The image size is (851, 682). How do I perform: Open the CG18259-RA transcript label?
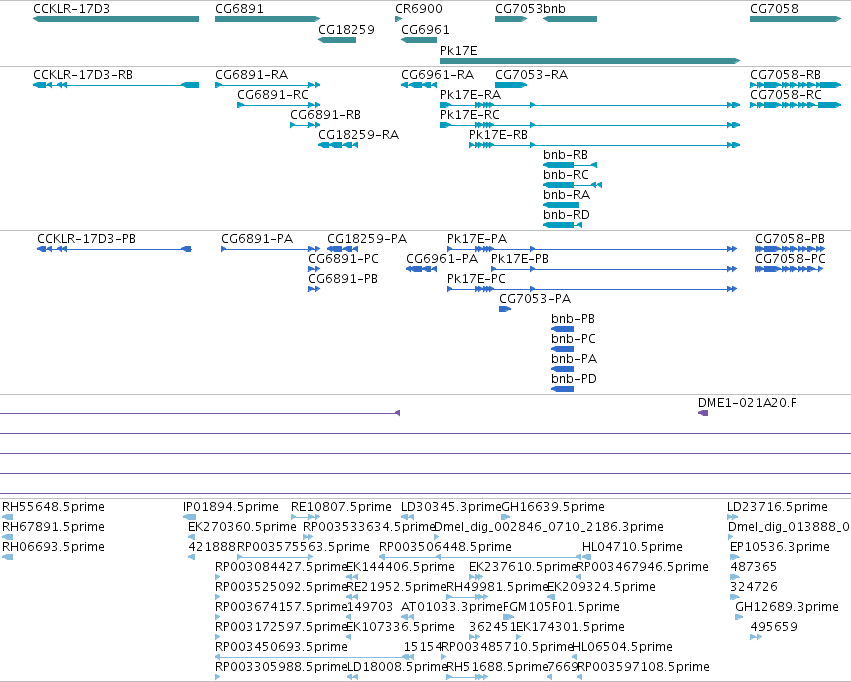tap(358, 135)
